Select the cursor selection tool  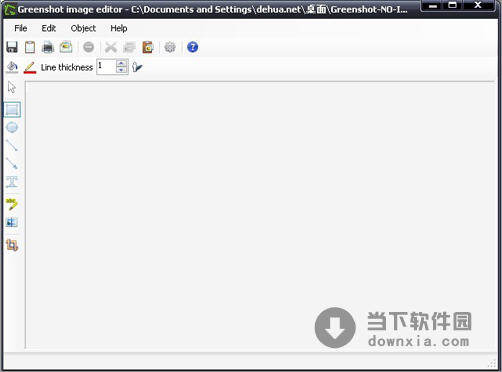12,87
